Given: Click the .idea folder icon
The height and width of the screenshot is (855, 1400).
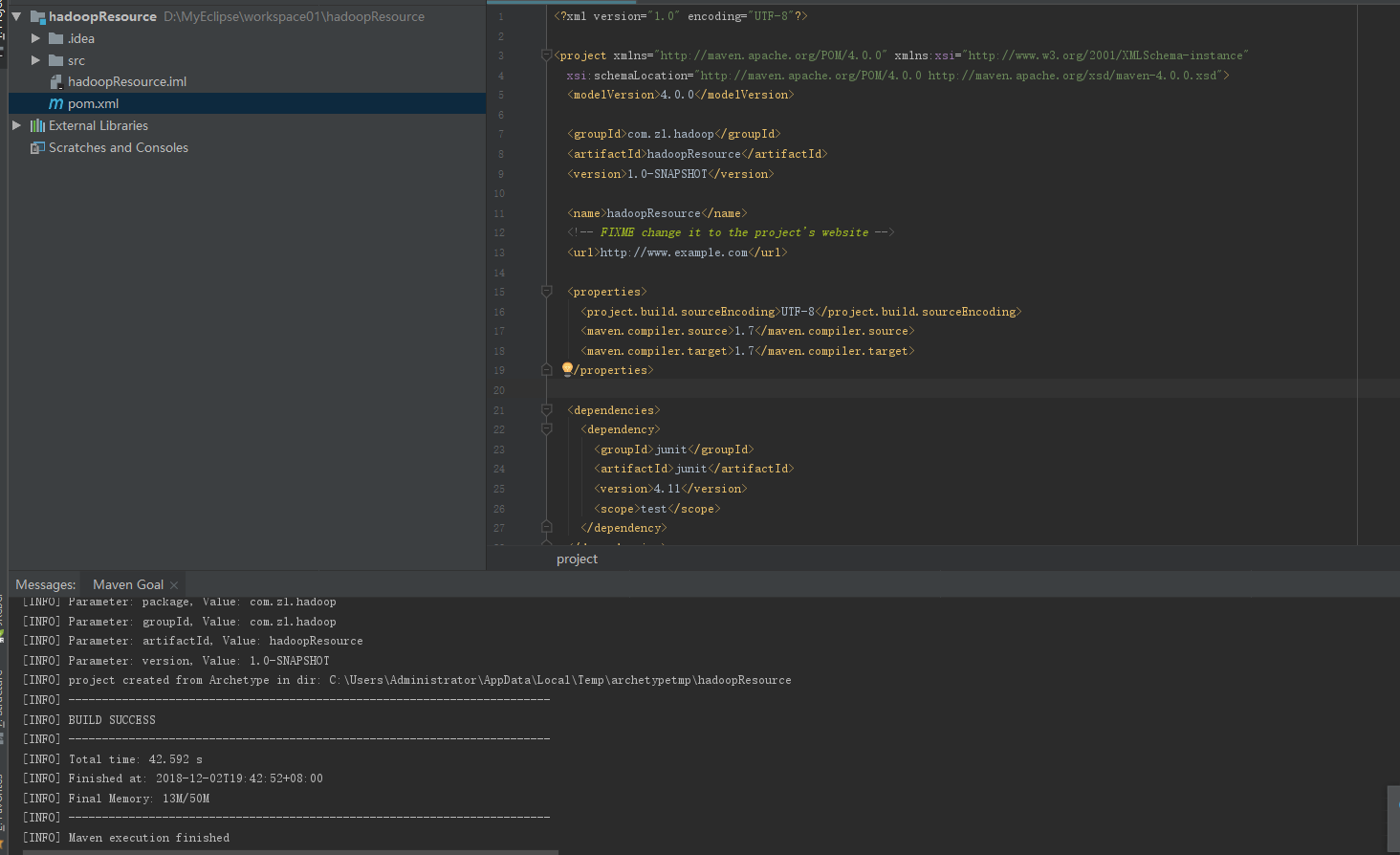Looking at the screenshot, I should pos(55,38).
